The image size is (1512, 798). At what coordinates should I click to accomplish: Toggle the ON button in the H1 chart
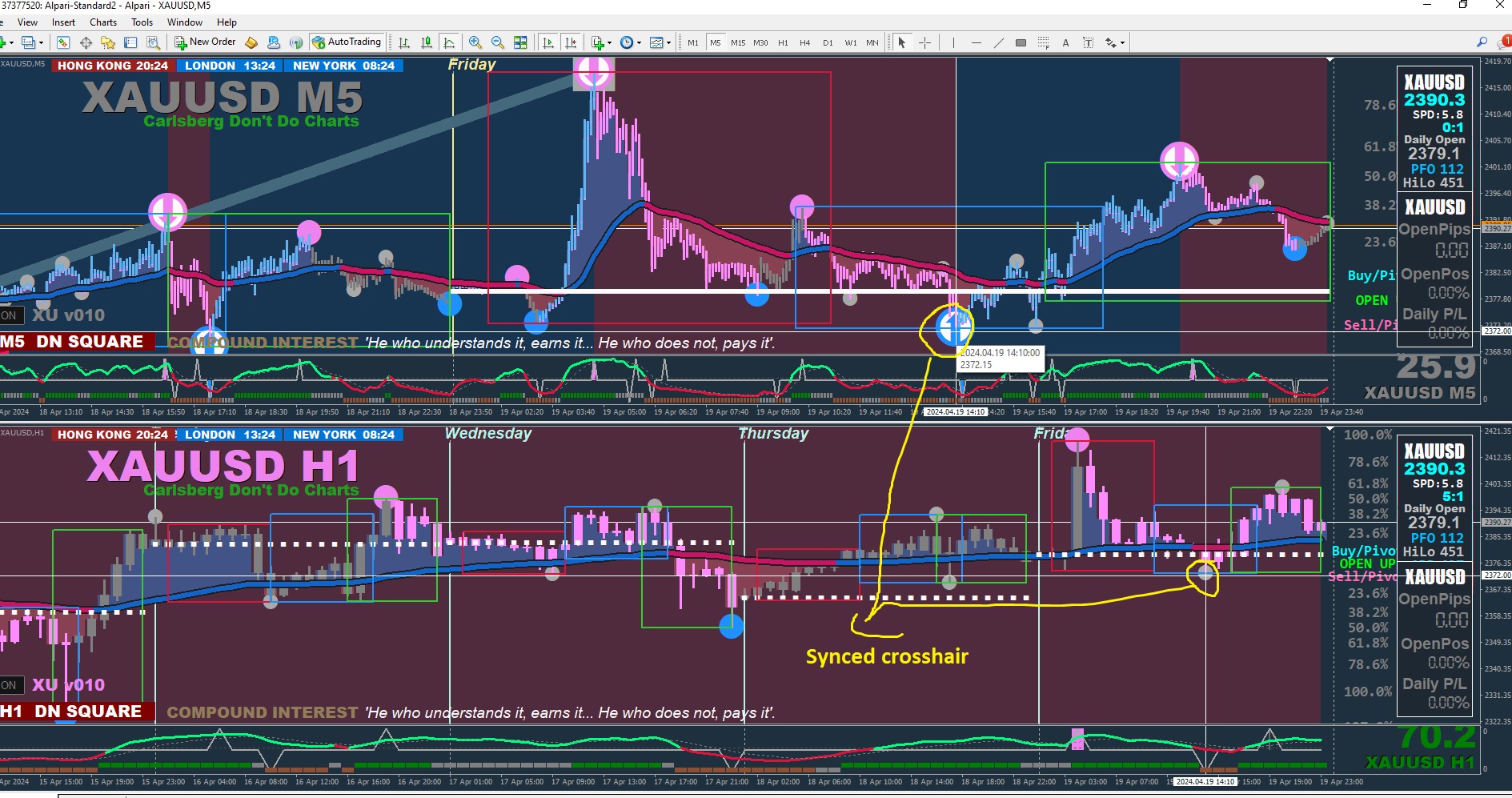click(x=10, y=685)
